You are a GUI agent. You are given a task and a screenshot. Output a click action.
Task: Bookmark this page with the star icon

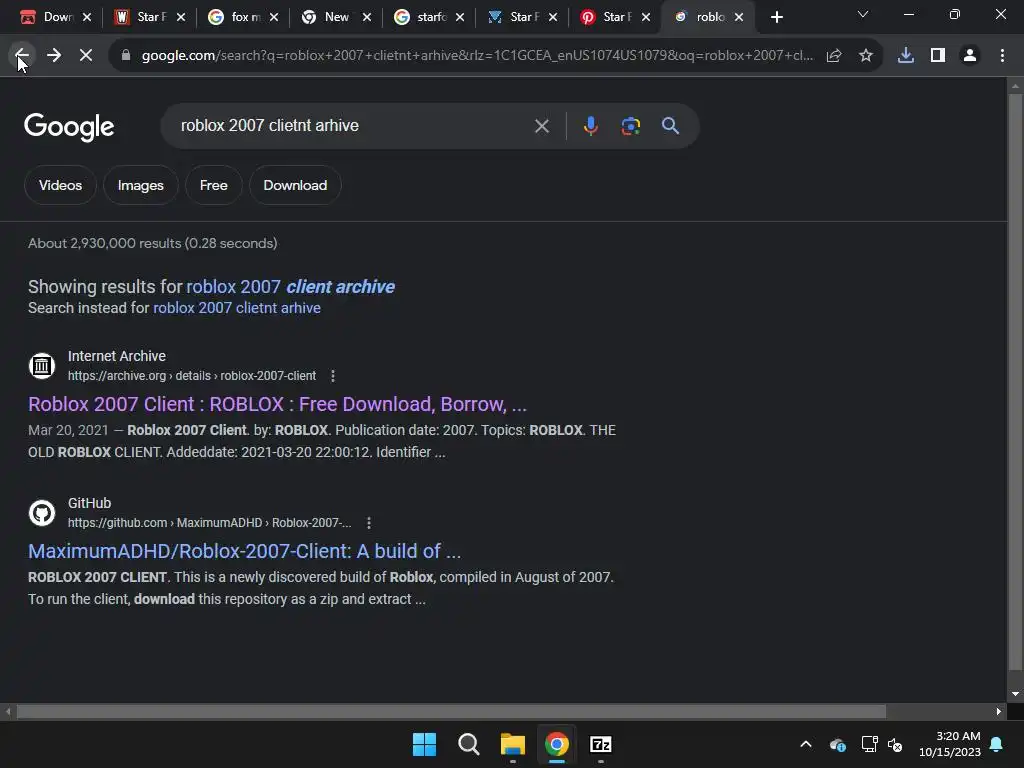point(866,56)
